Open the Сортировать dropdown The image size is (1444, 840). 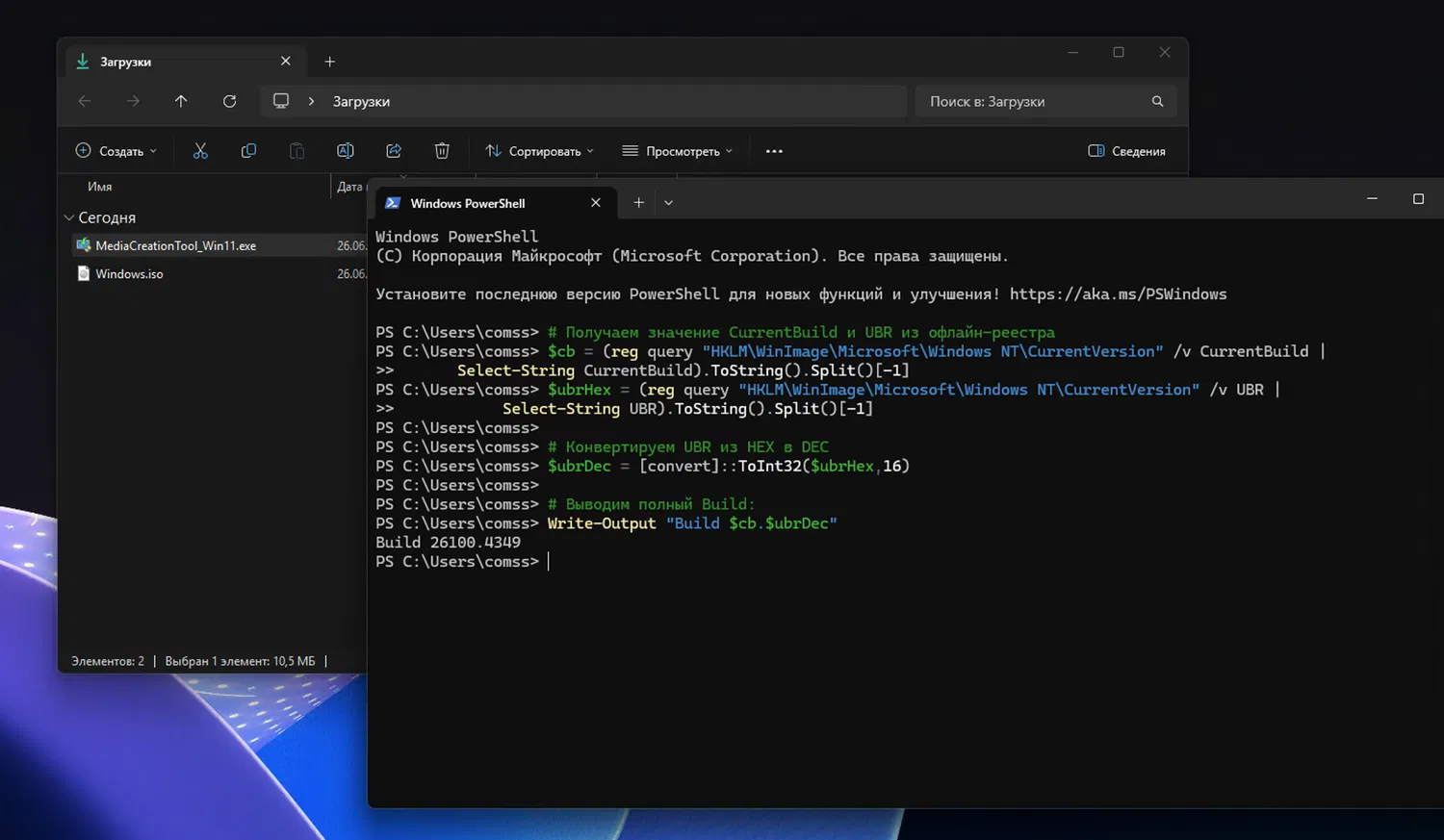click(x=539, y=151)
